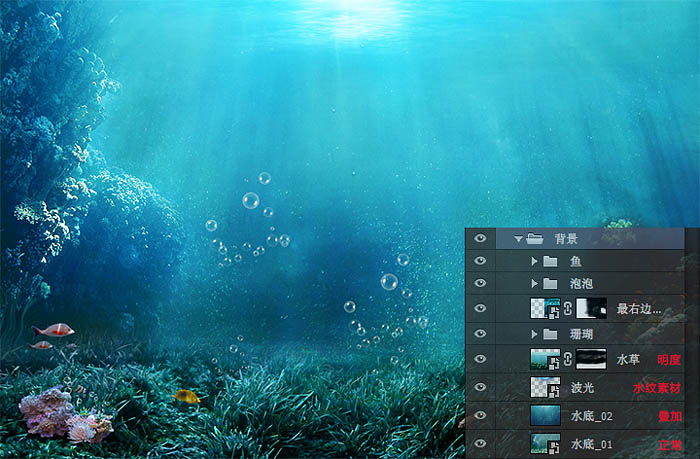The image size is (700, 459).
Task: Click the 泡泡 group folder icon
Action: [x=552, y=284]
